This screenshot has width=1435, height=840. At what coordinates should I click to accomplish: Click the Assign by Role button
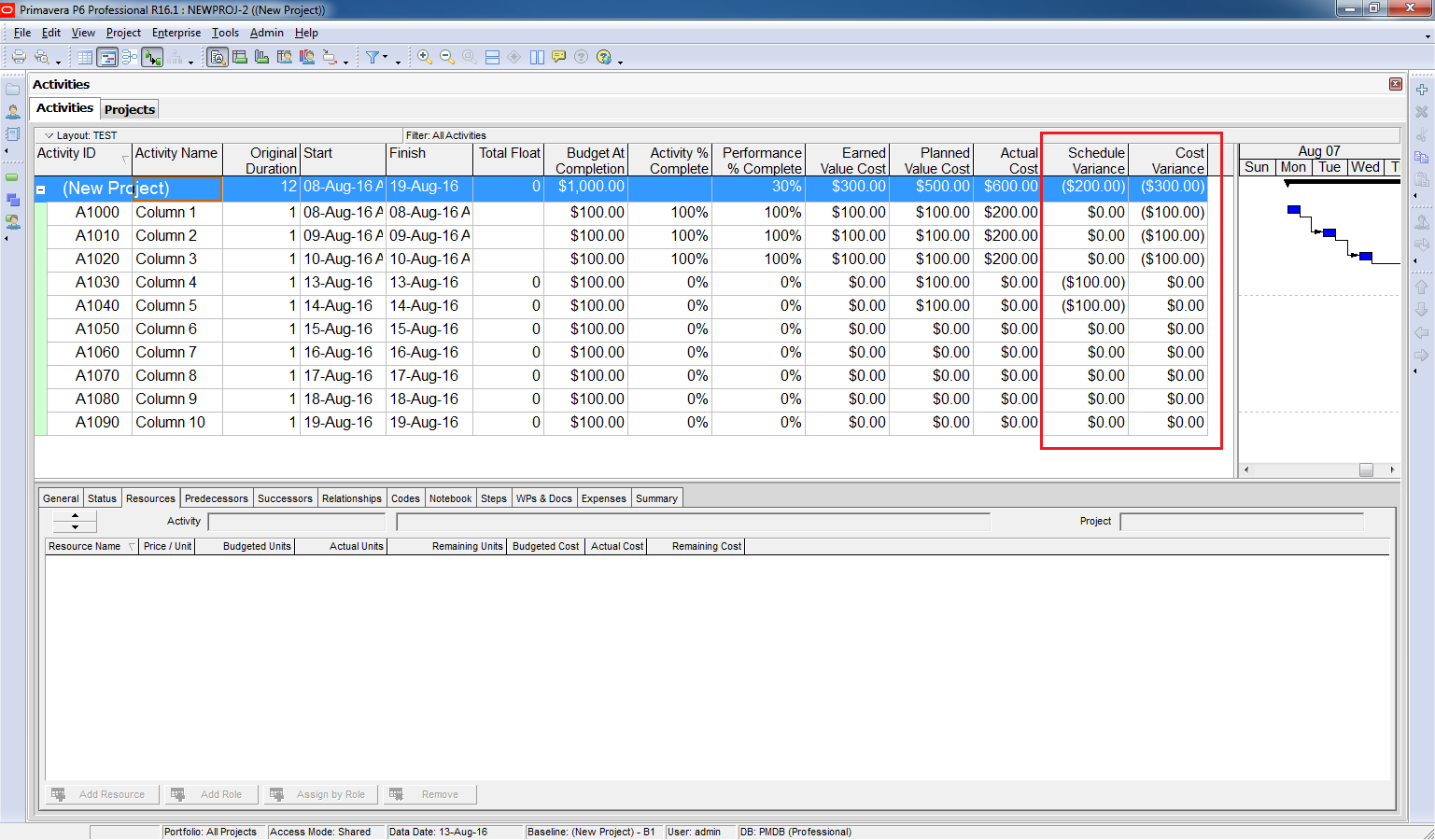(x=321, y=794)
